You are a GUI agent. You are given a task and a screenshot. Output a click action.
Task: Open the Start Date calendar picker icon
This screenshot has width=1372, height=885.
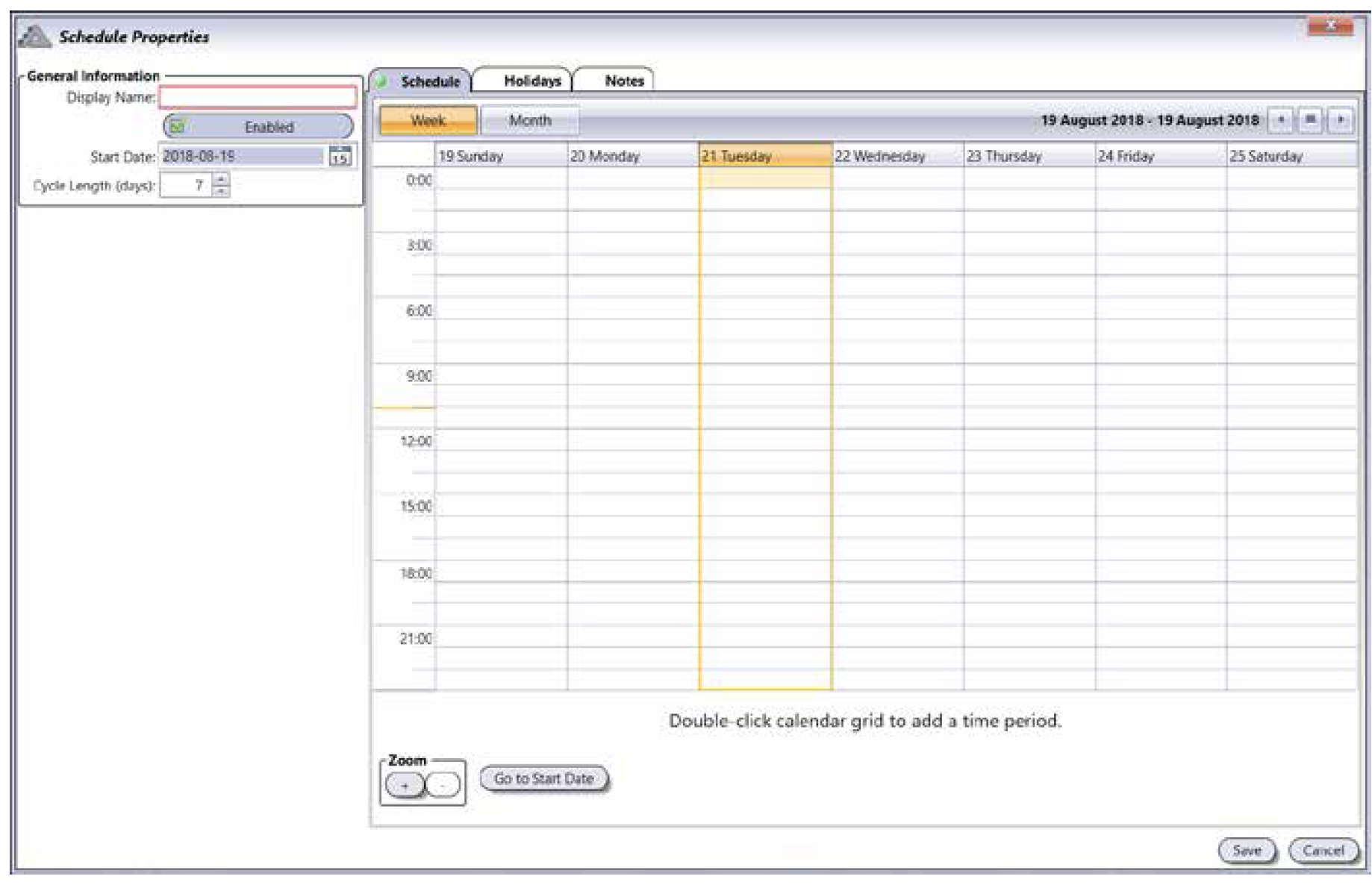coord(340,155)
